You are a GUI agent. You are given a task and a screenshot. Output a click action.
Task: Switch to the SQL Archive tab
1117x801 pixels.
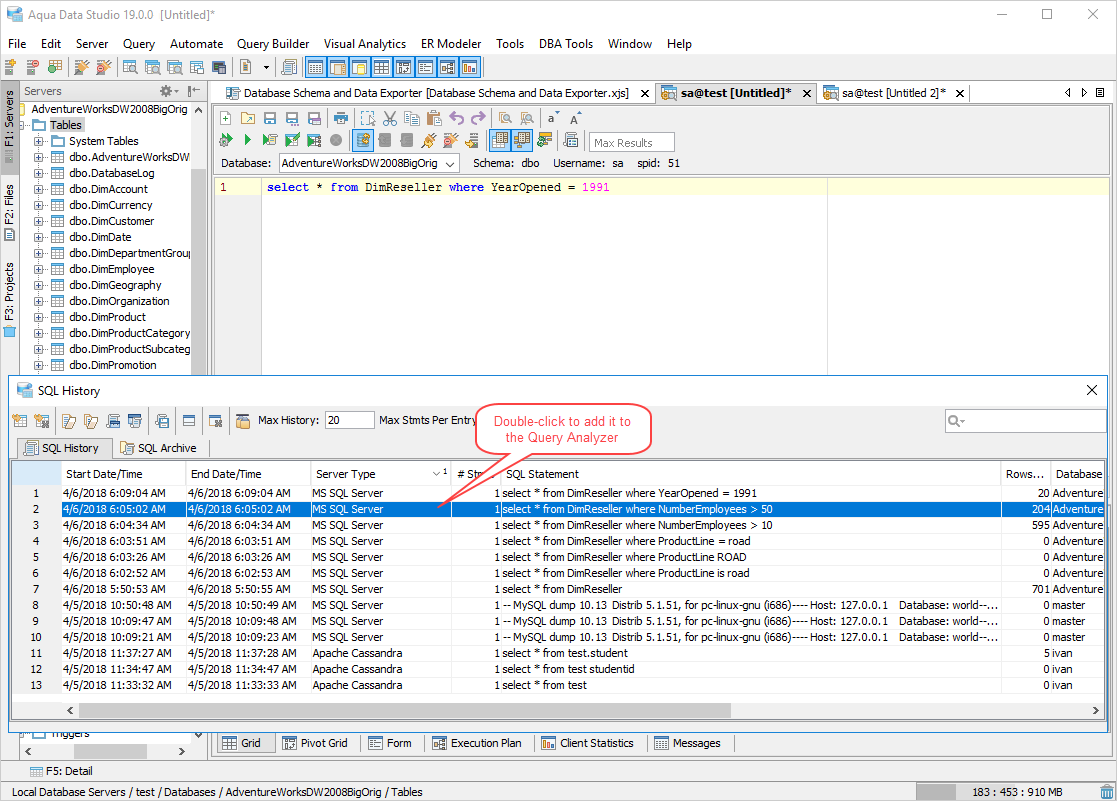[159, 448]
